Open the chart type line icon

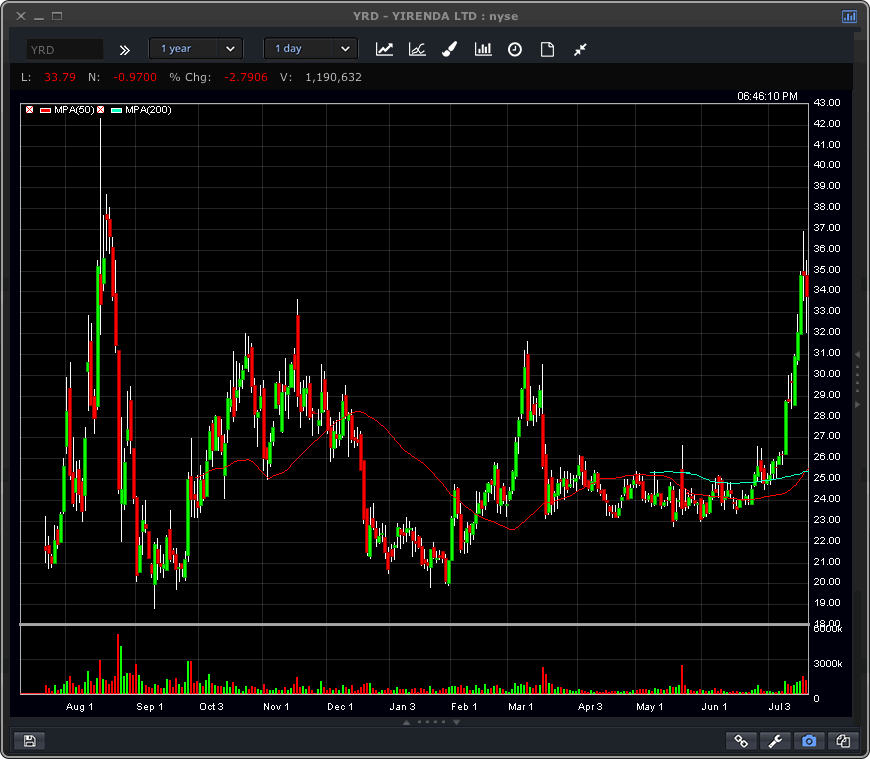coord(384,49)
